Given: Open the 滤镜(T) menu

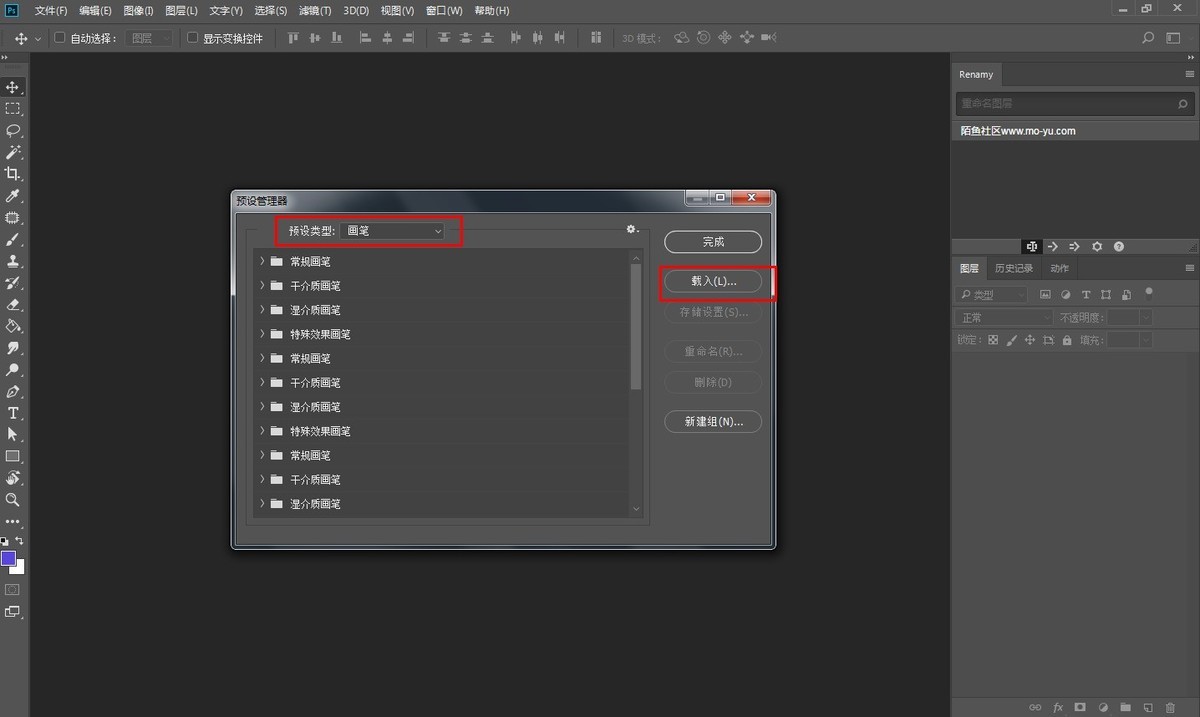Looking at the screenshot, I should pyautogui.click(x=314, y=11).
